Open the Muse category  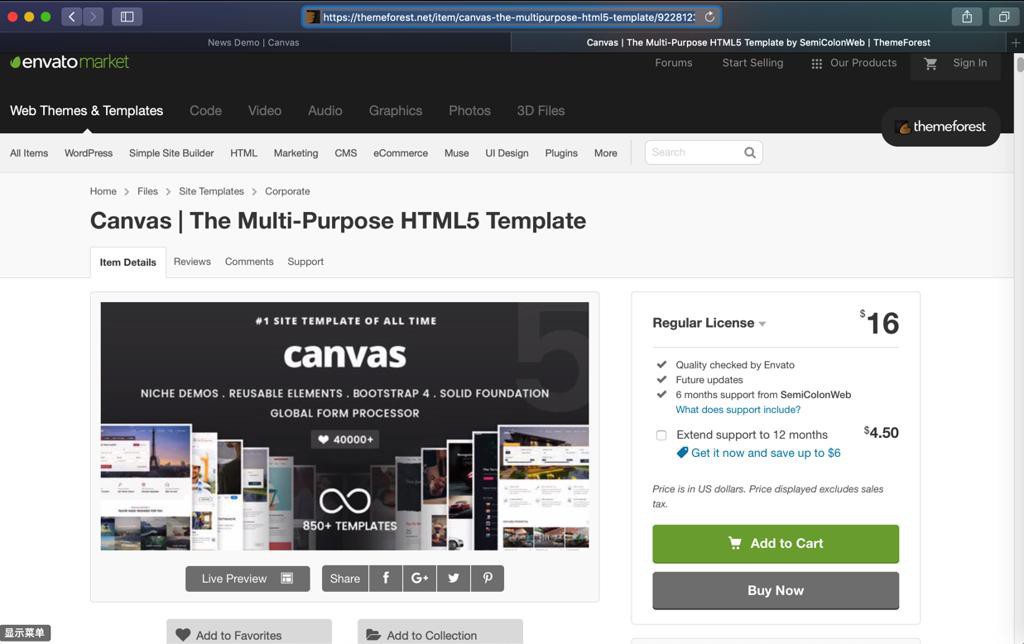click(x=456, y=153)
